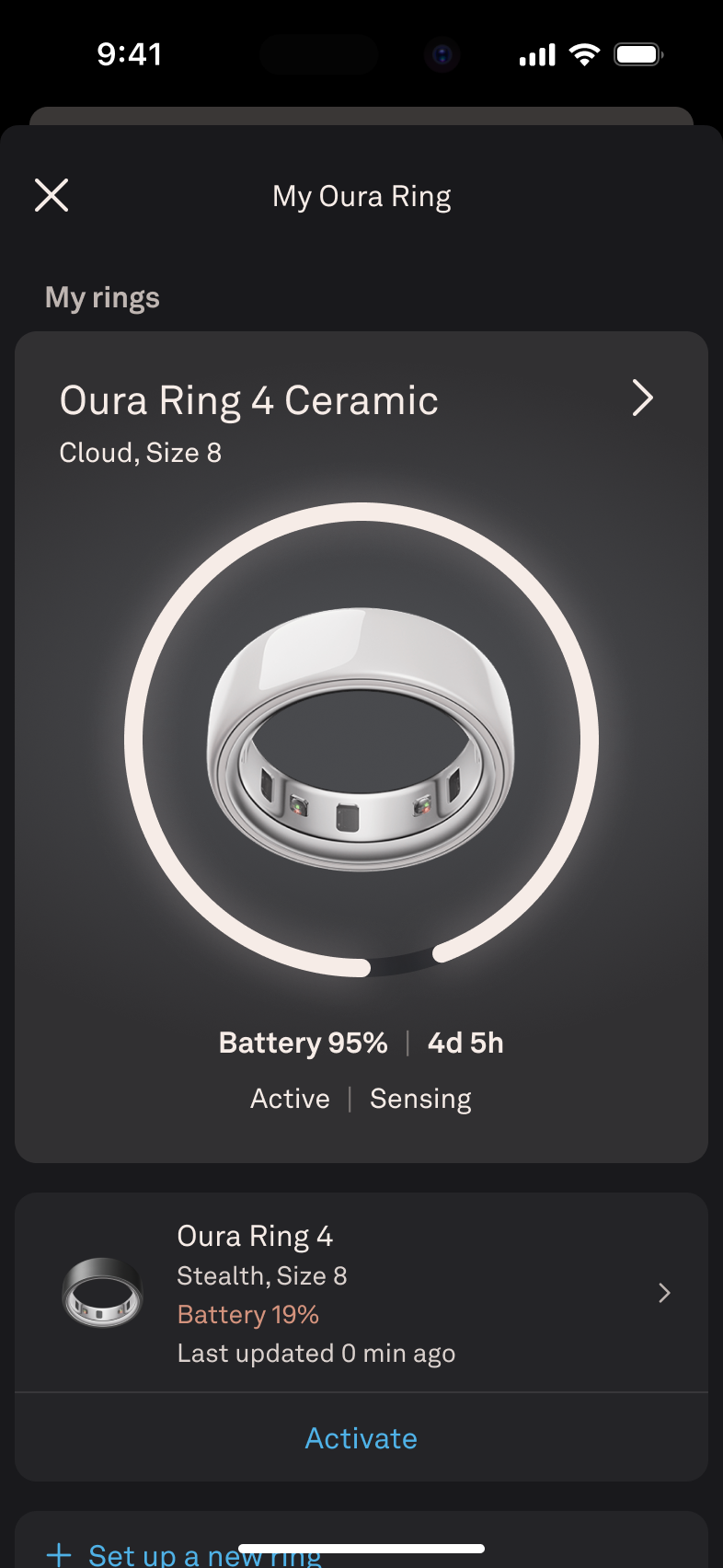Activate the Stealth Oura Ring 4
Screen dimensions: 723x1568
pos(361,1438)
